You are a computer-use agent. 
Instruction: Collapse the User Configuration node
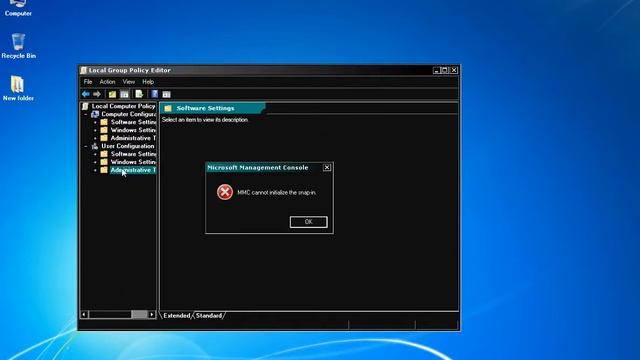click(86, 146)
